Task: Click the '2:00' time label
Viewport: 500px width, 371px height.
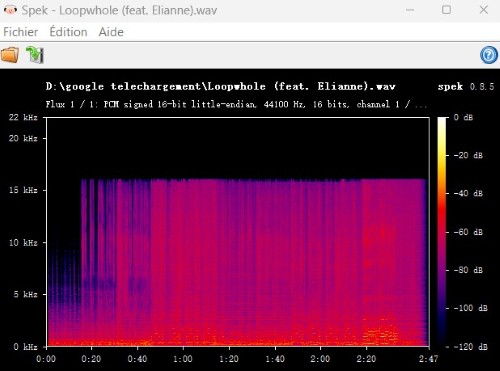Action: coord(320,359)
